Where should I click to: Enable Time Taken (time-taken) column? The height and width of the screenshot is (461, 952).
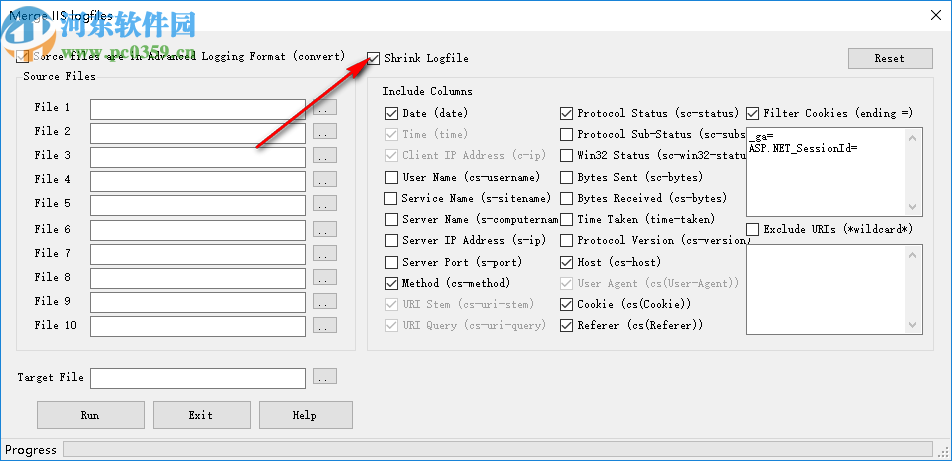[566, 219]
